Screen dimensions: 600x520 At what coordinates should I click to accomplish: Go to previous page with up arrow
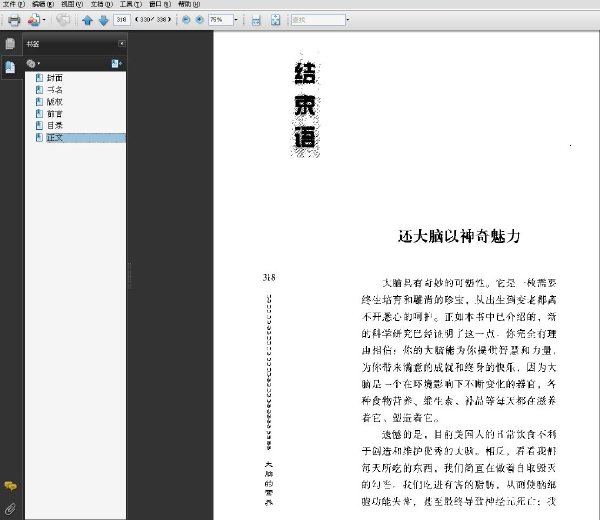(88, 20)
